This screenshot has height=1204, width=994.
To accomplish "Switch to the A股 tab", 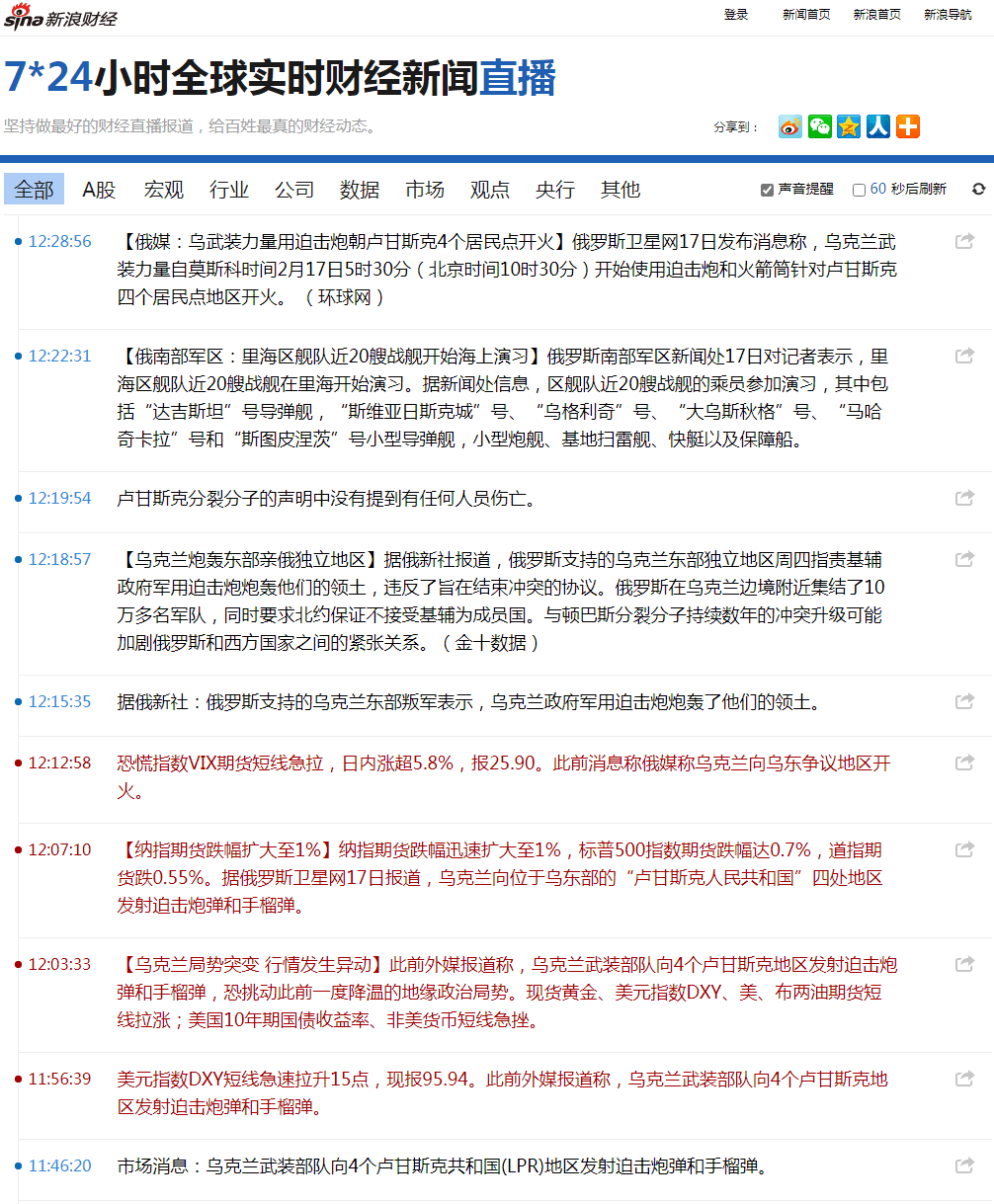I will pyautogui.click(x=99, y=189).
